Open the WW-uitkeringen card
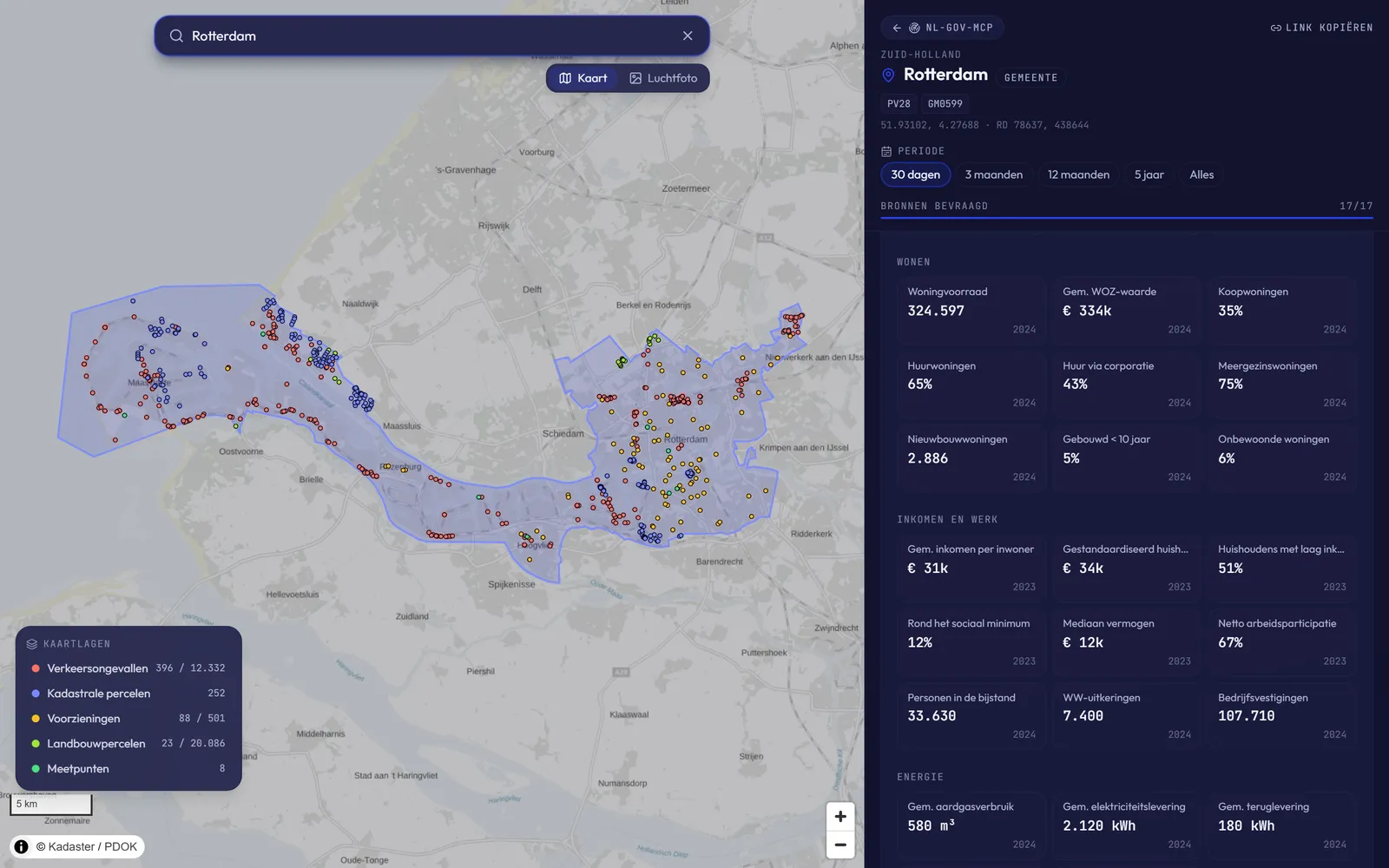Image resolution: width=1389 pixels, height=868 pixels. (1127, 715)
